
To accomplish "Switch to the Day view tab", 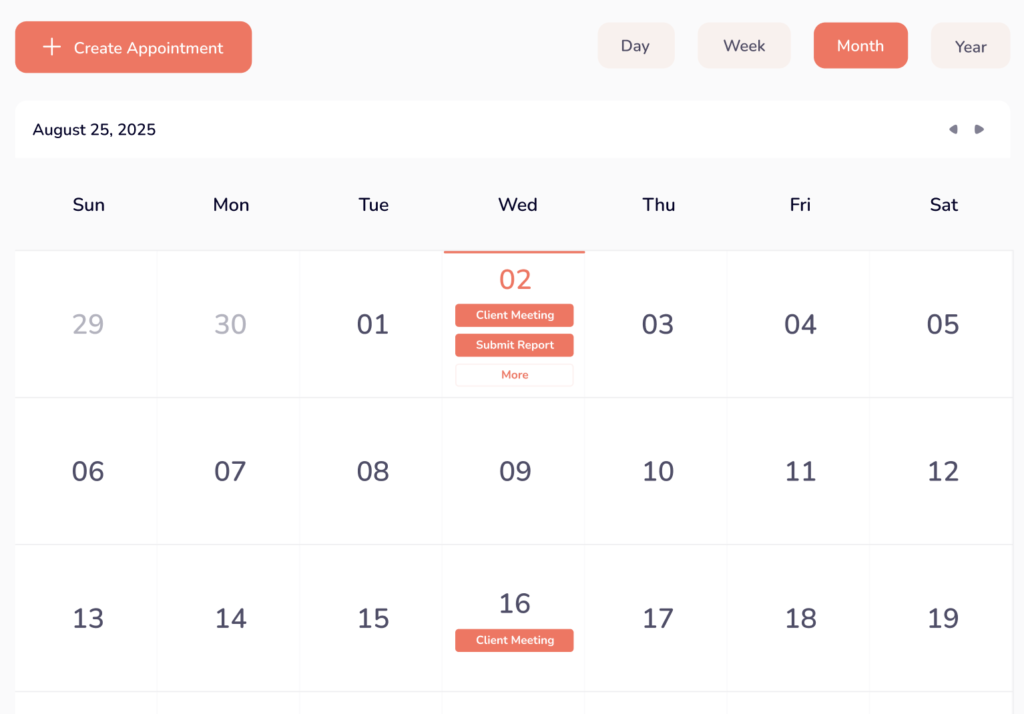I will pos(635,46).
